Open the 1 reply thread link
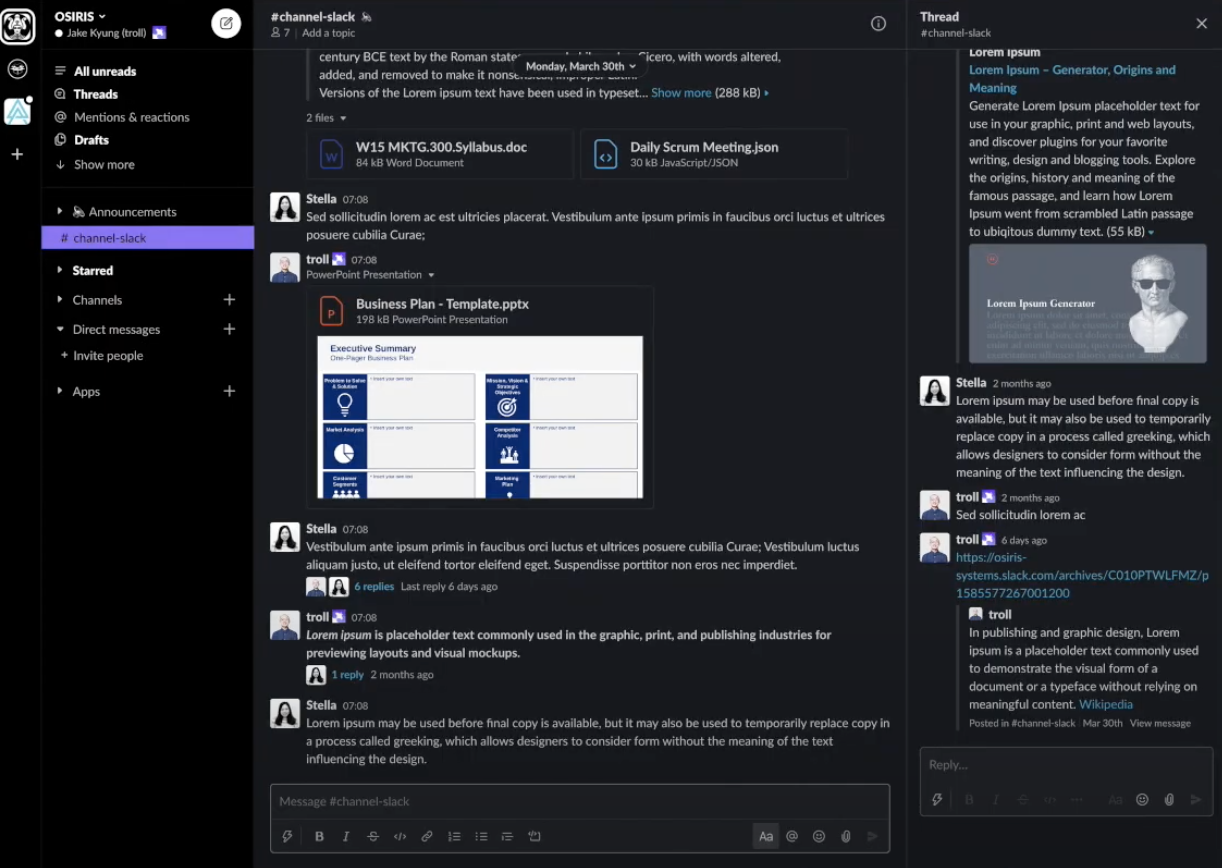This screenshot has height=868, width=1222. [347, 675]
